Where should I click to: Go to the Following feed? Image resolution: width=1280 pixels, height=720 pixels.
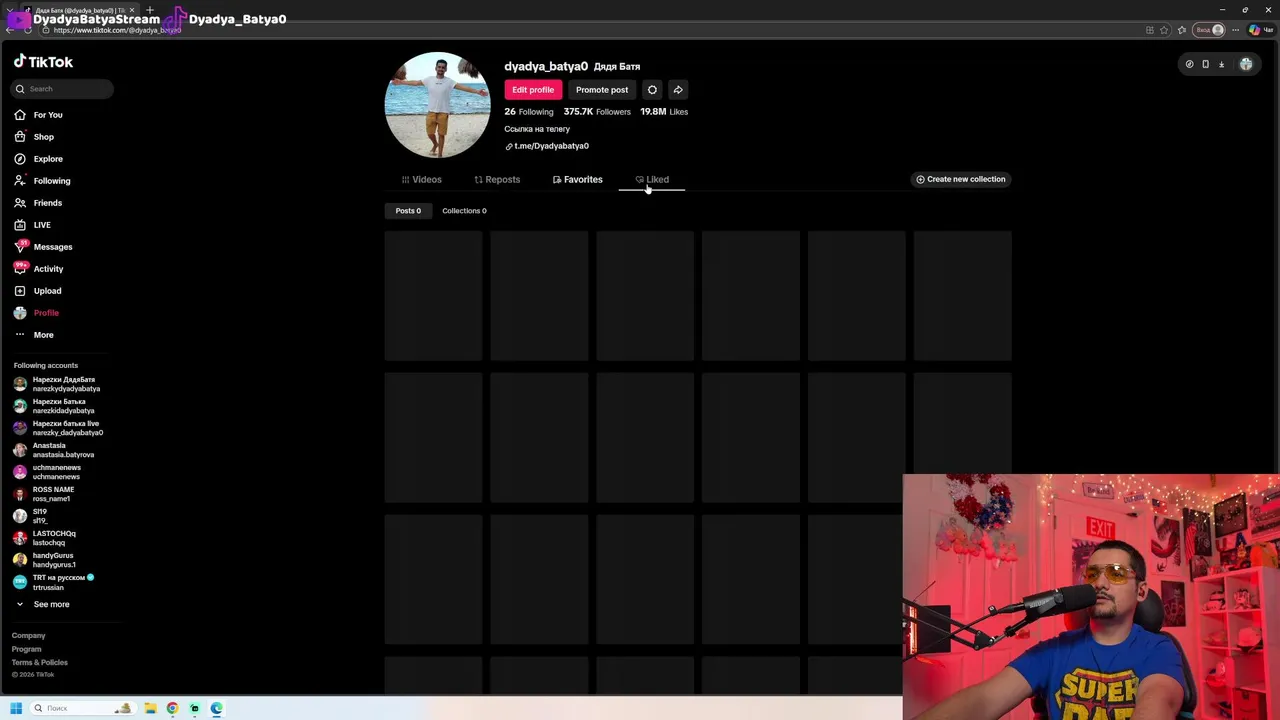tap(42, 181)
